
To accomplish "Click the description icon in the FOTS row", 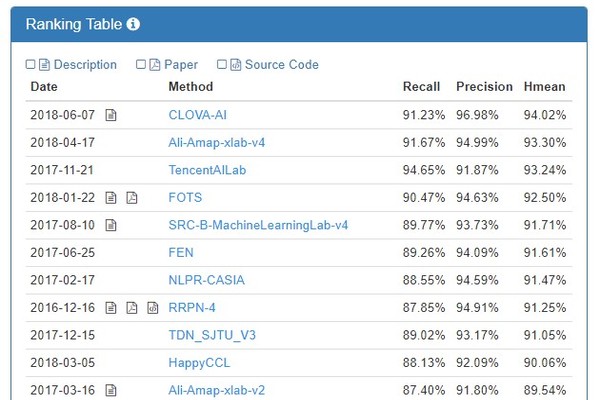I will pos(112,198).
